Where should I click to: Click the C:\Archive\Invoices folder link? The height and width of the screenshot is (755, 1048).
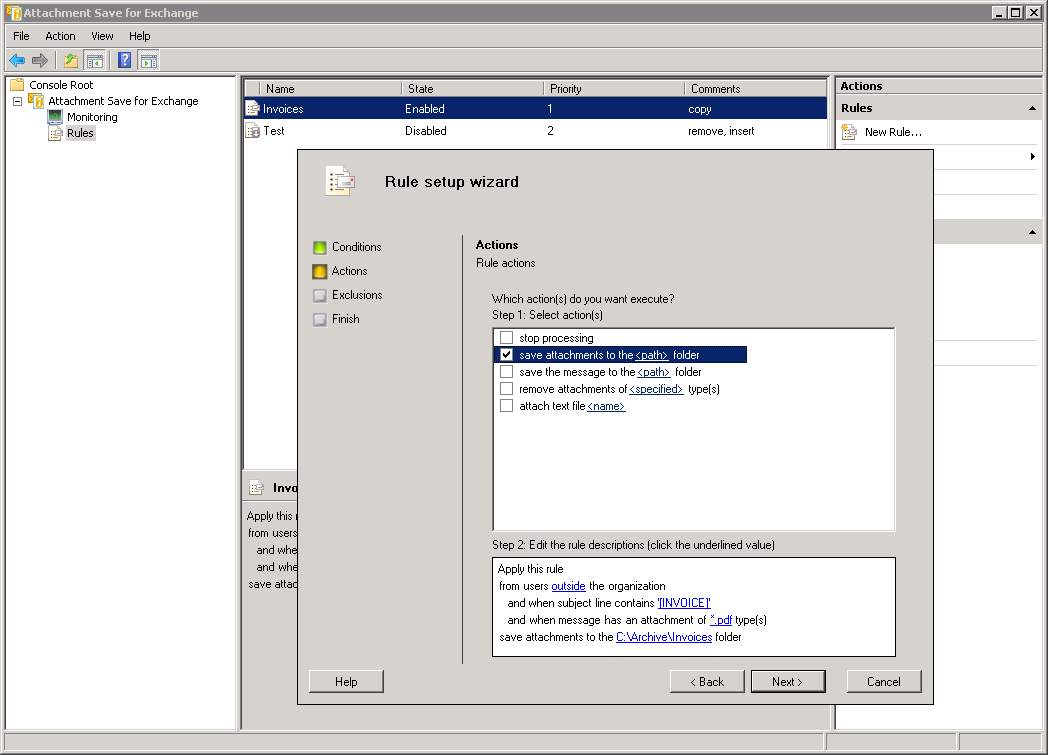click(664, 637)
